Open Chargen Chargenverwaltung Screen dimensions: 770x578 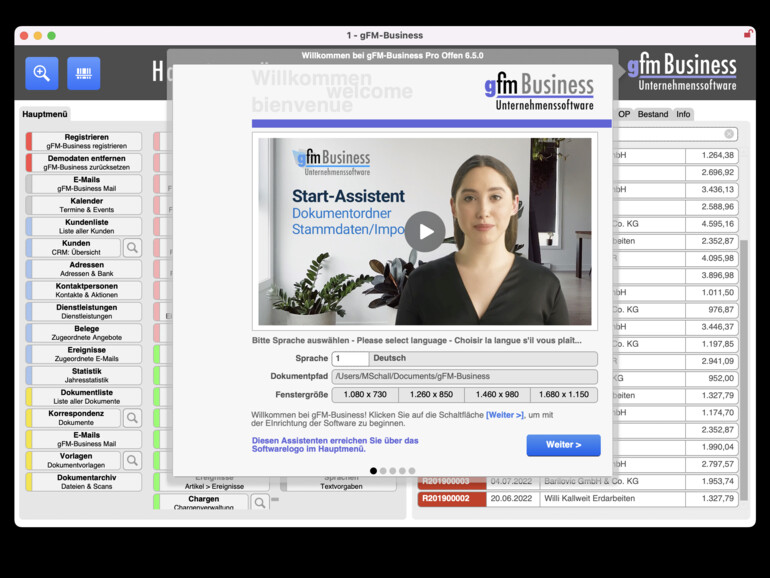201,502
